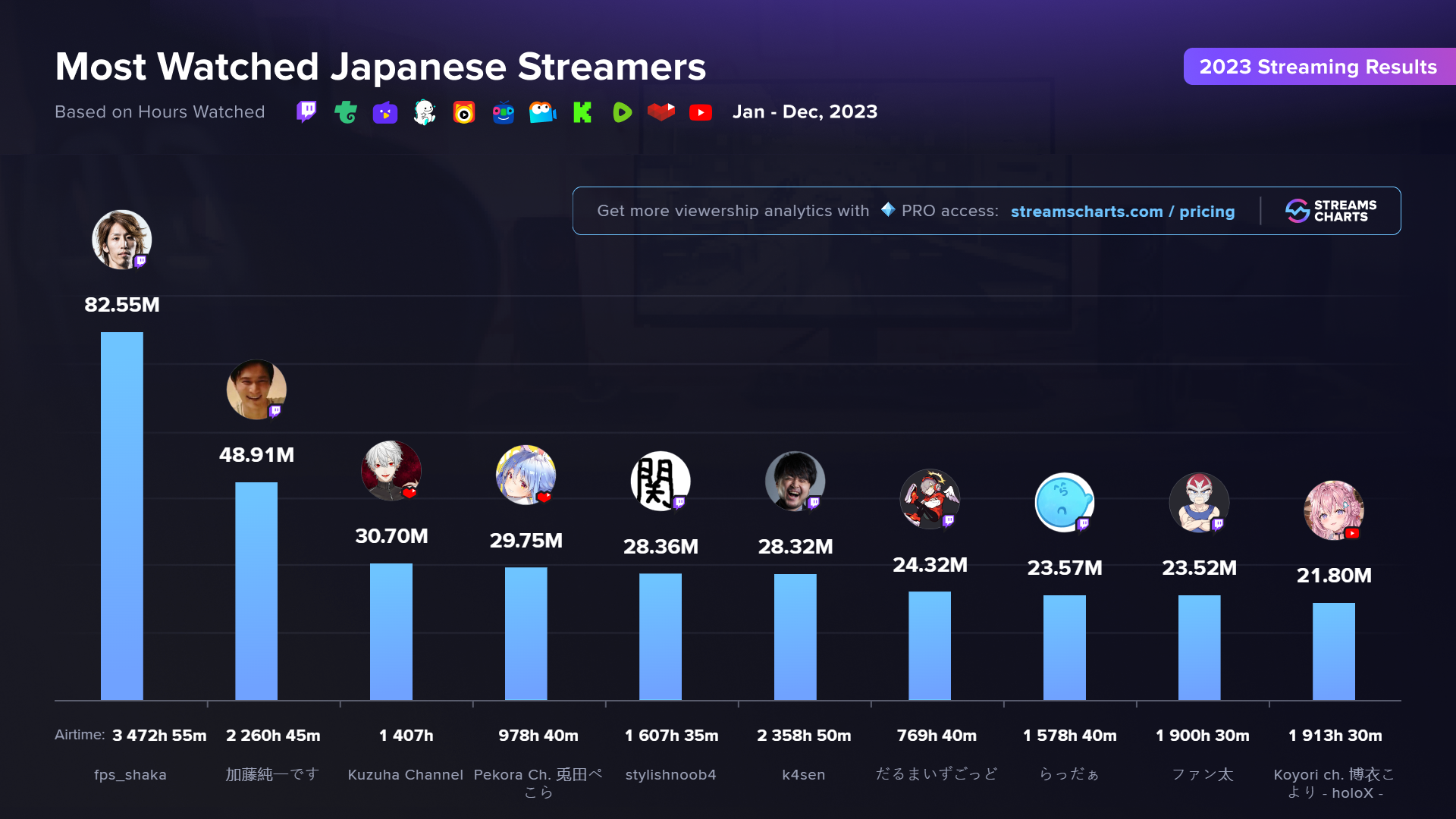Click the tallest bar for fps_shaka
This screenshot has width=1456, height=819.
[x=121, y=516]
